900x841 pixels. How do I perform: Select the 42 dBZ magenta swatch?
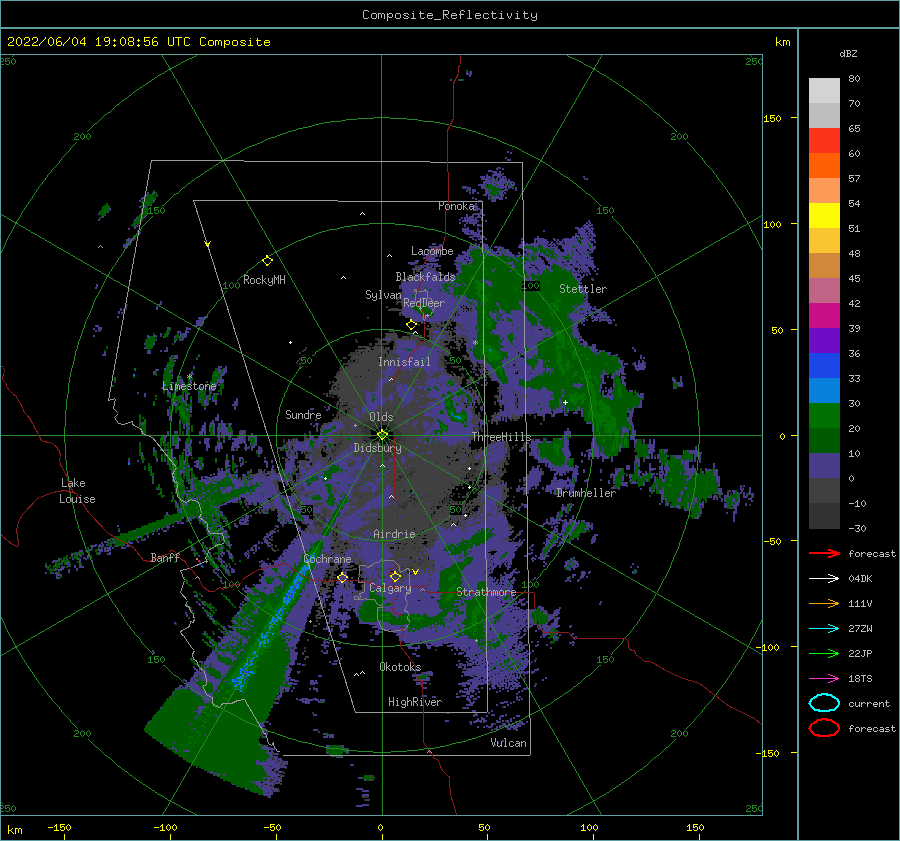(824, 315)
